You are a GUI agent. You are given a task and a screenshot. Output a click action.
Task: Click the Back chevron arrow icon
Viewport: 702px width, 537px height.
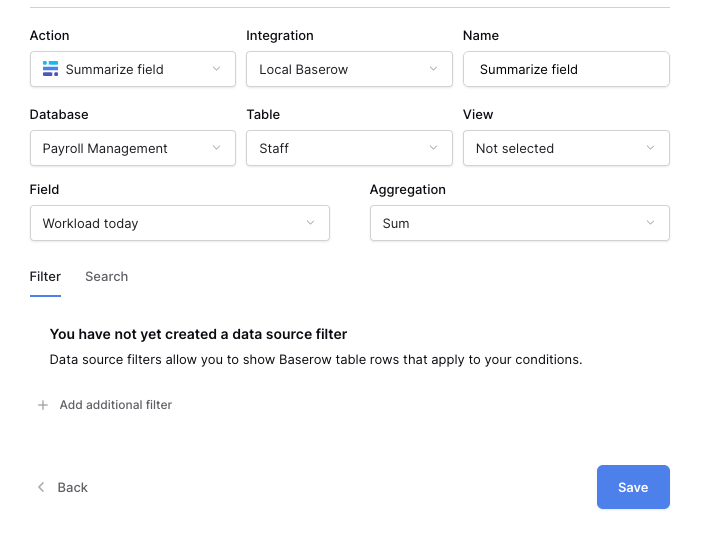[x=41, y=487]
